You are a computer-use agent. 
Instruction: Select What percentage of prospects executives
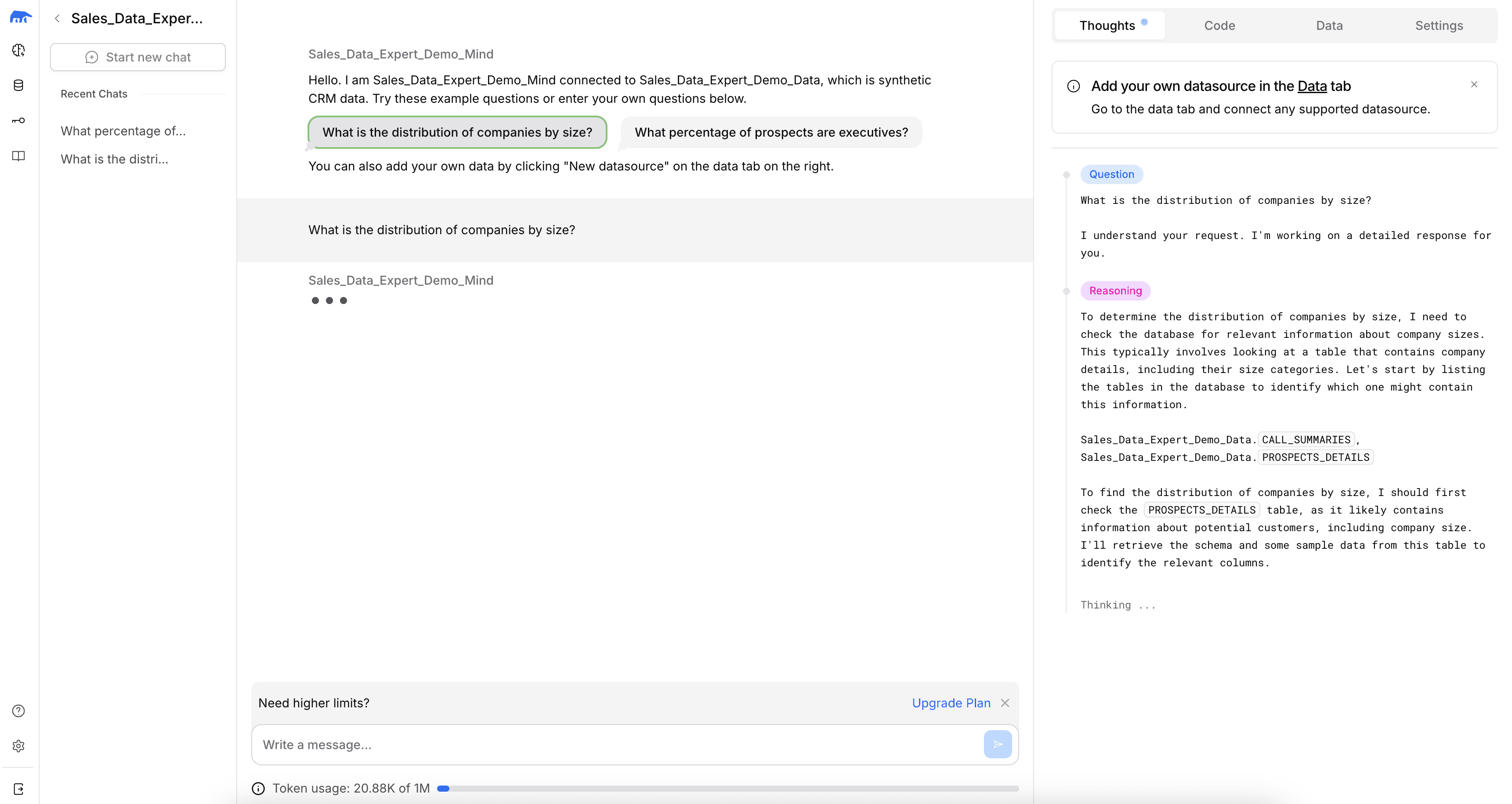pyautogui.click(x=770, y=131)
